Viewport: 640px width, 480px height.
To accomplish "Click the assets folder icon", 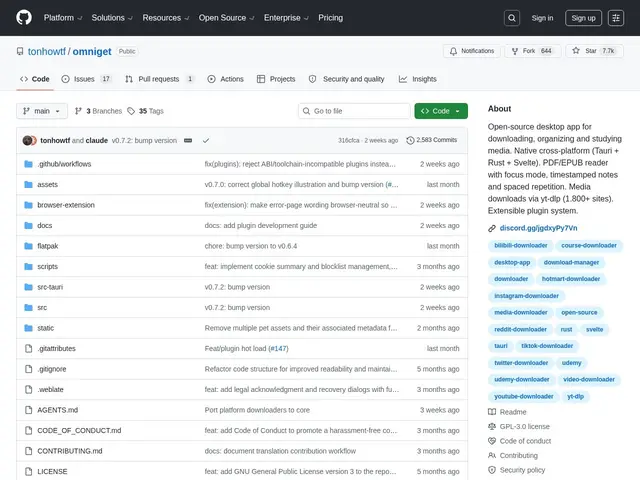I will click(28, 184).
